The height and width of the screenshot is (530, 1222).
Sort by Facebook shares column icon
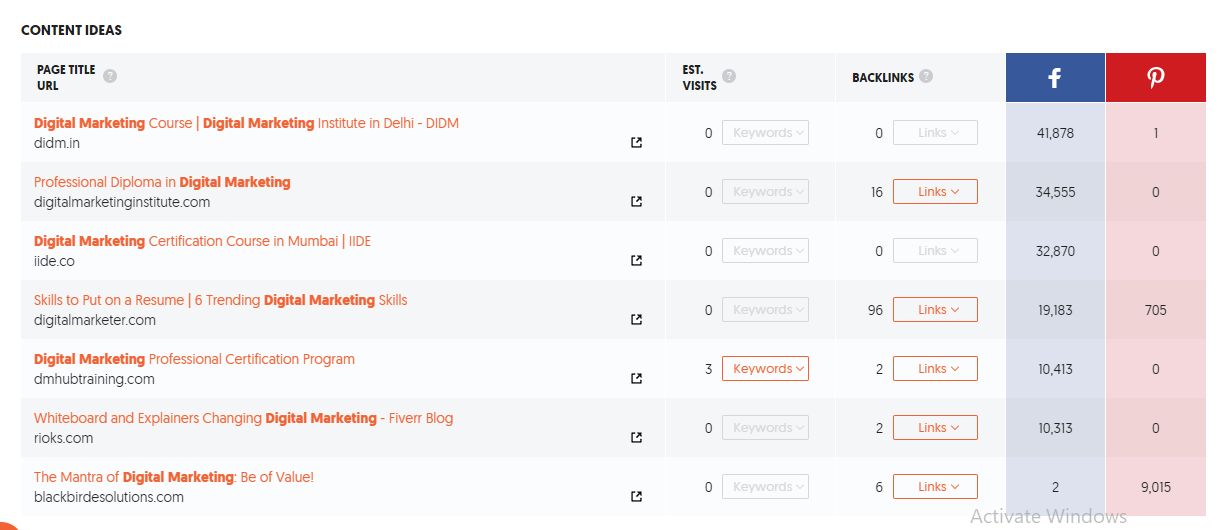[1054, 77]
